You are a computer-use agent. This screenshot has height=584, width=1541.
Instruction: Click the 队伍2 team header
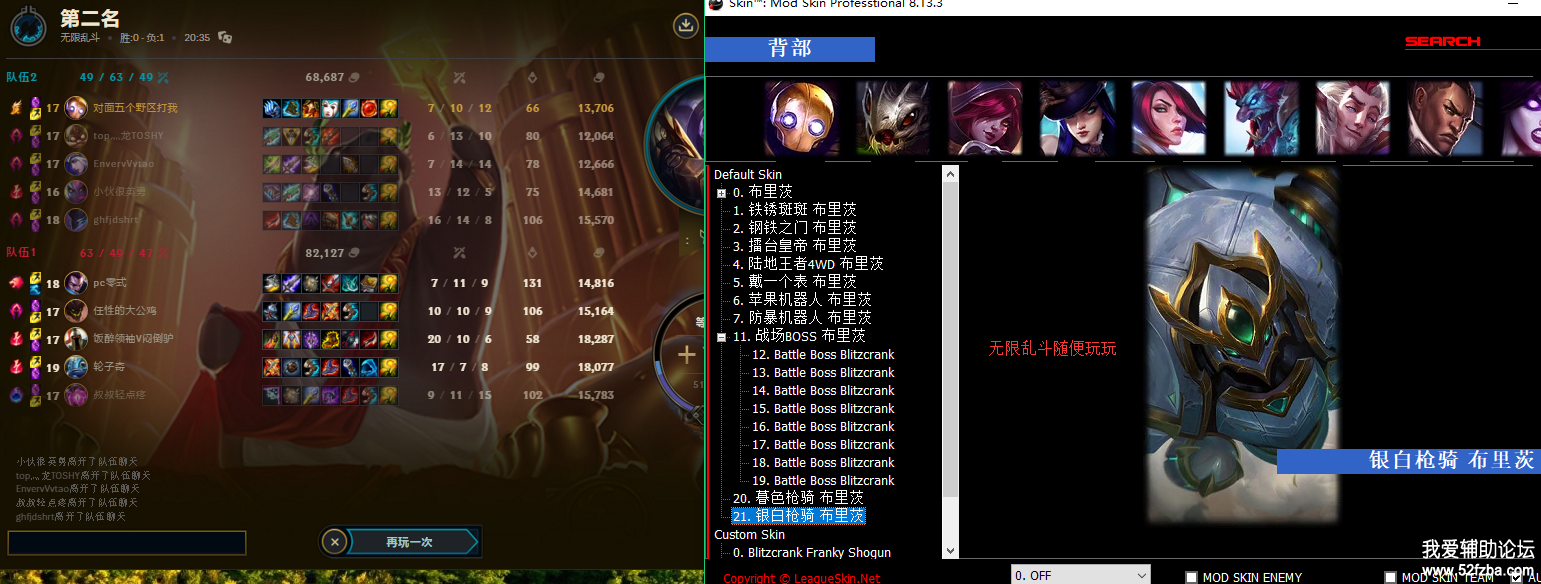(x=22, y=77)
